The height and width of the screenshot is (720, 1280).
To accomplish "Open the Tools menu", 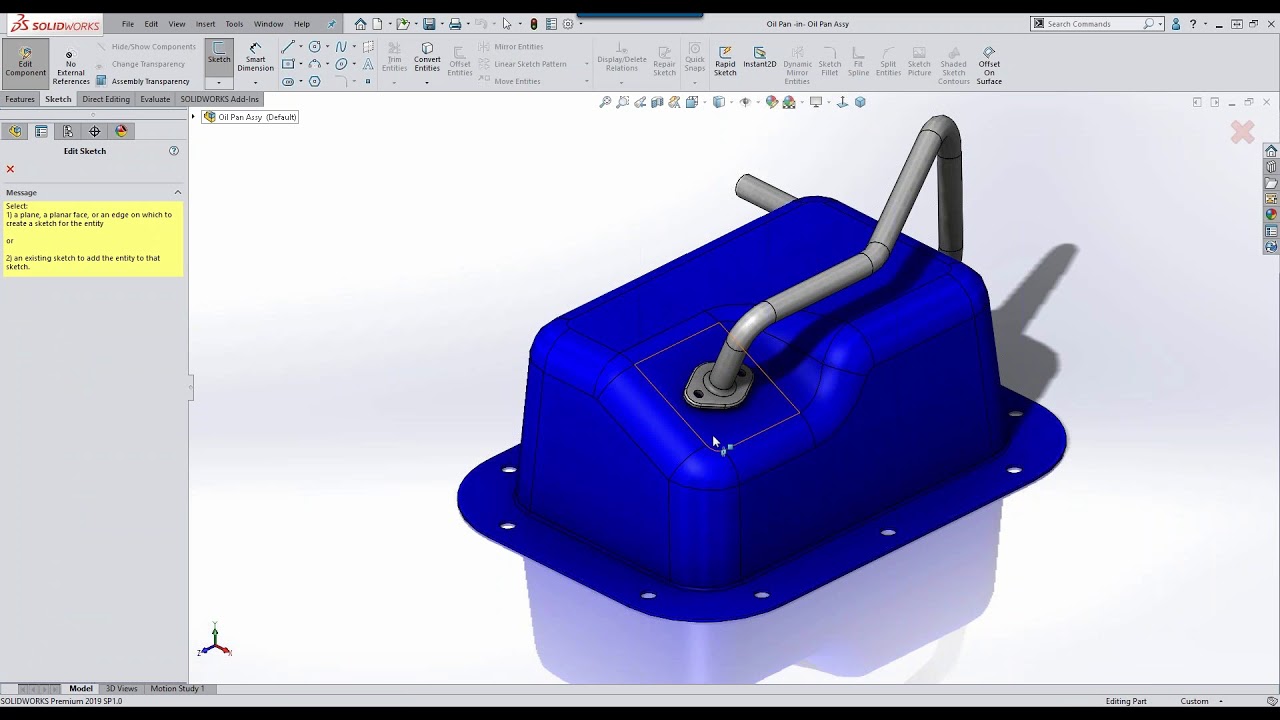I will tap(234, 24).
